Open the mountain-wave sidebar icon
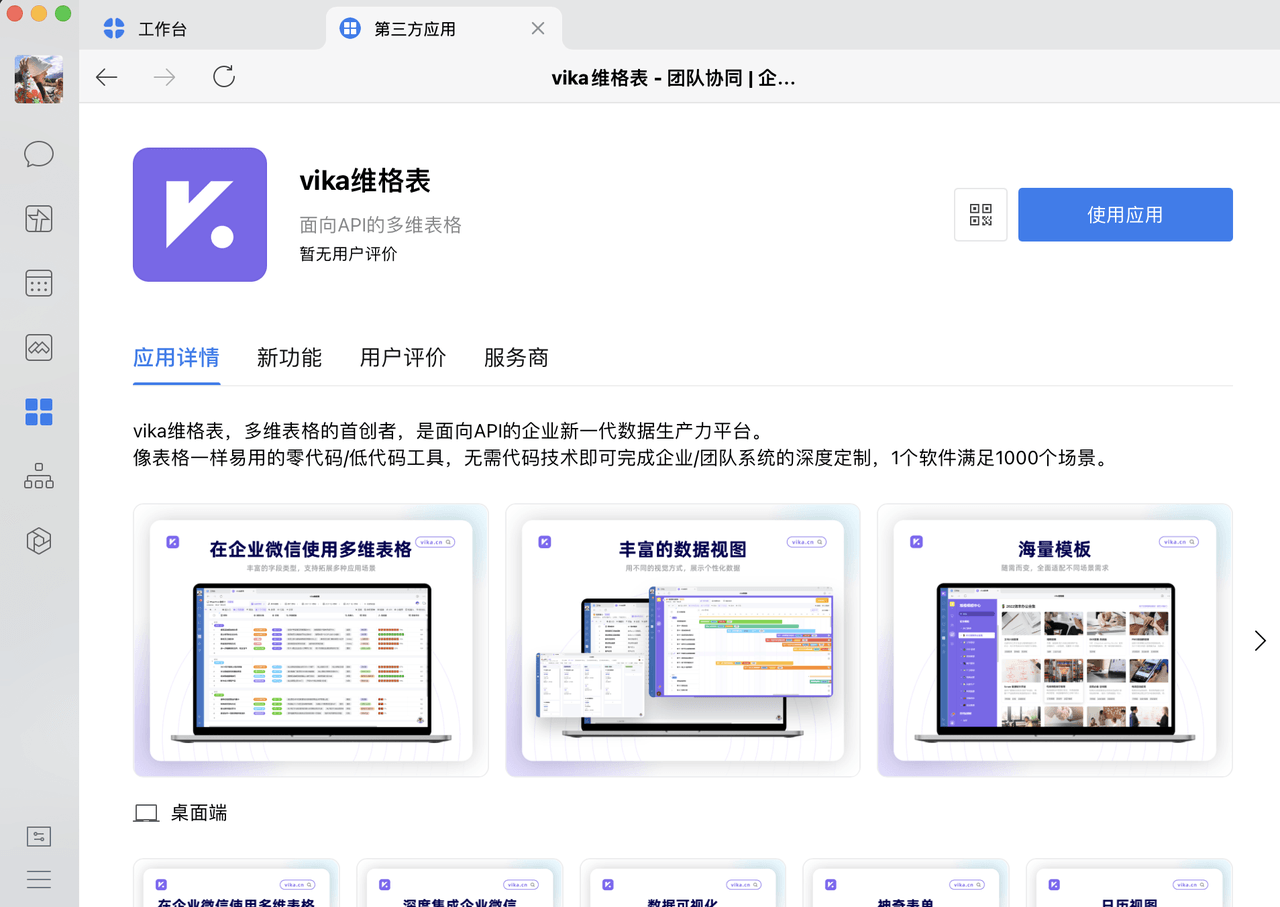The image size is (1280, 907). (x=39, y=347)
